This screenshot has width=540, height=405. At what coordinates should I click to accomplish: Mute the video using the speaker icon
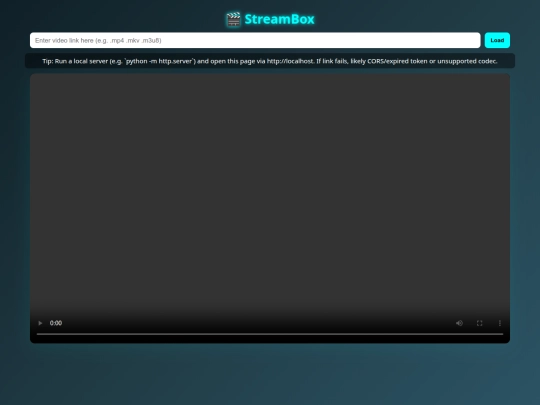[459, 323]
